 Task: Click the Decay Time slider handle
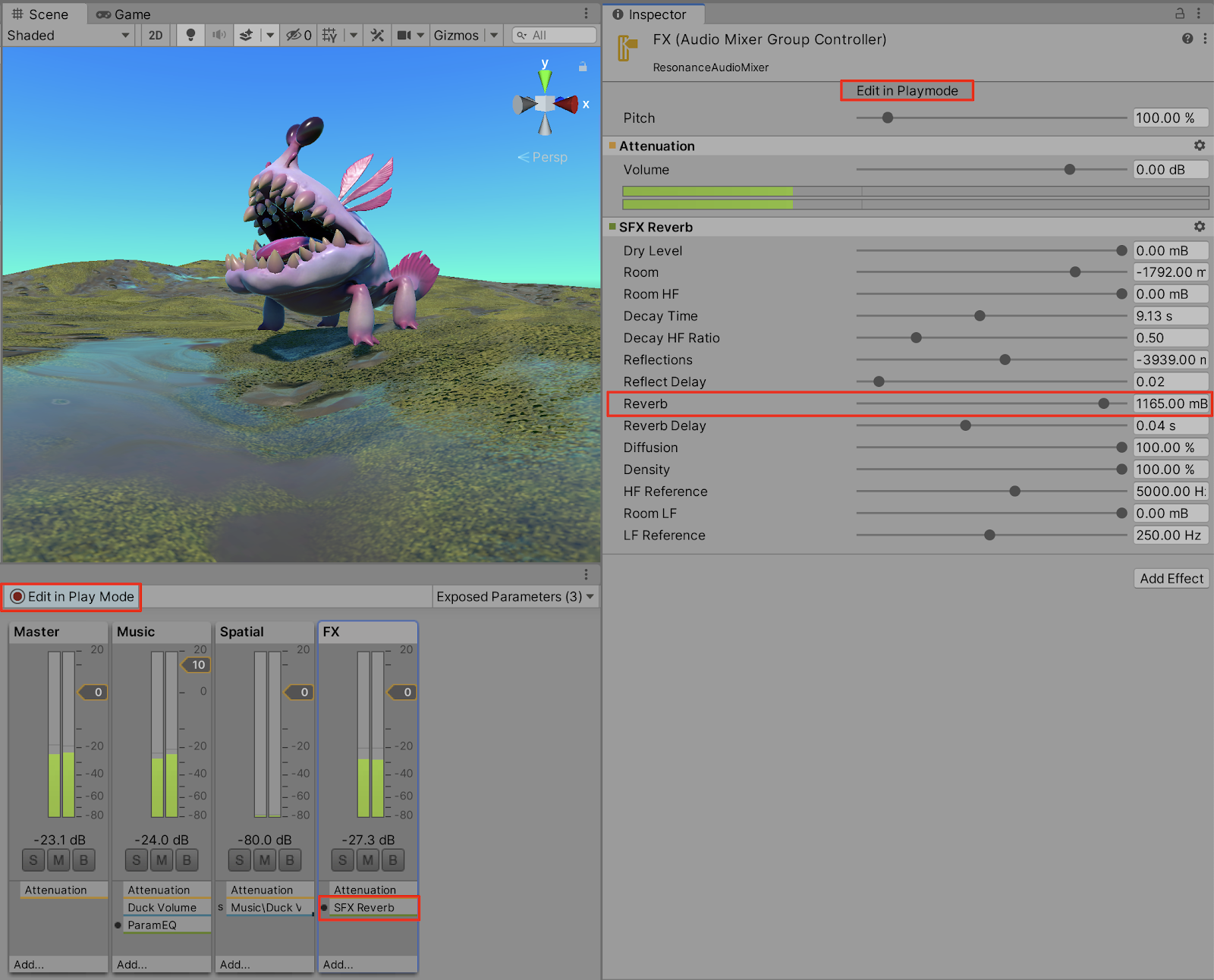980,316
